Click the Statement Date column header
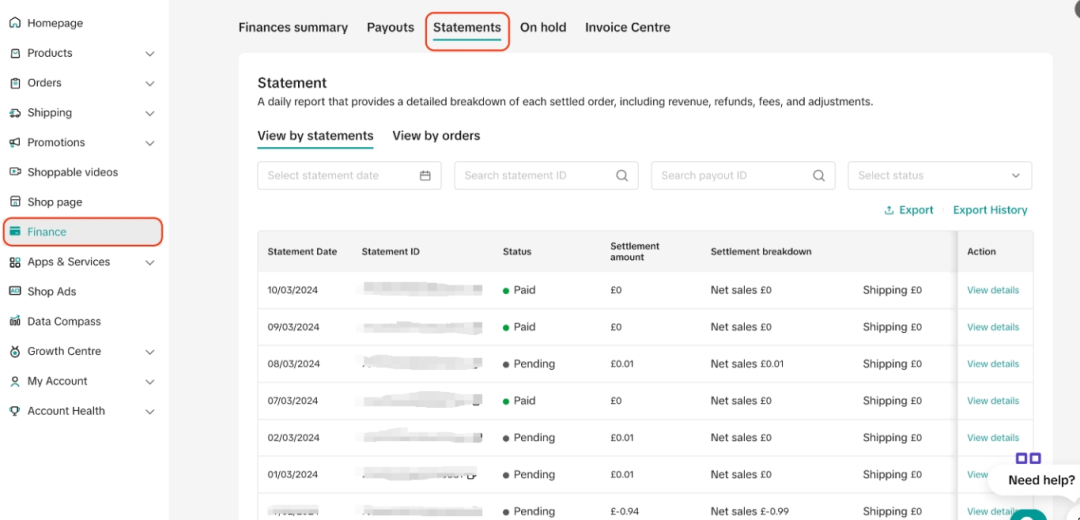 302,251
